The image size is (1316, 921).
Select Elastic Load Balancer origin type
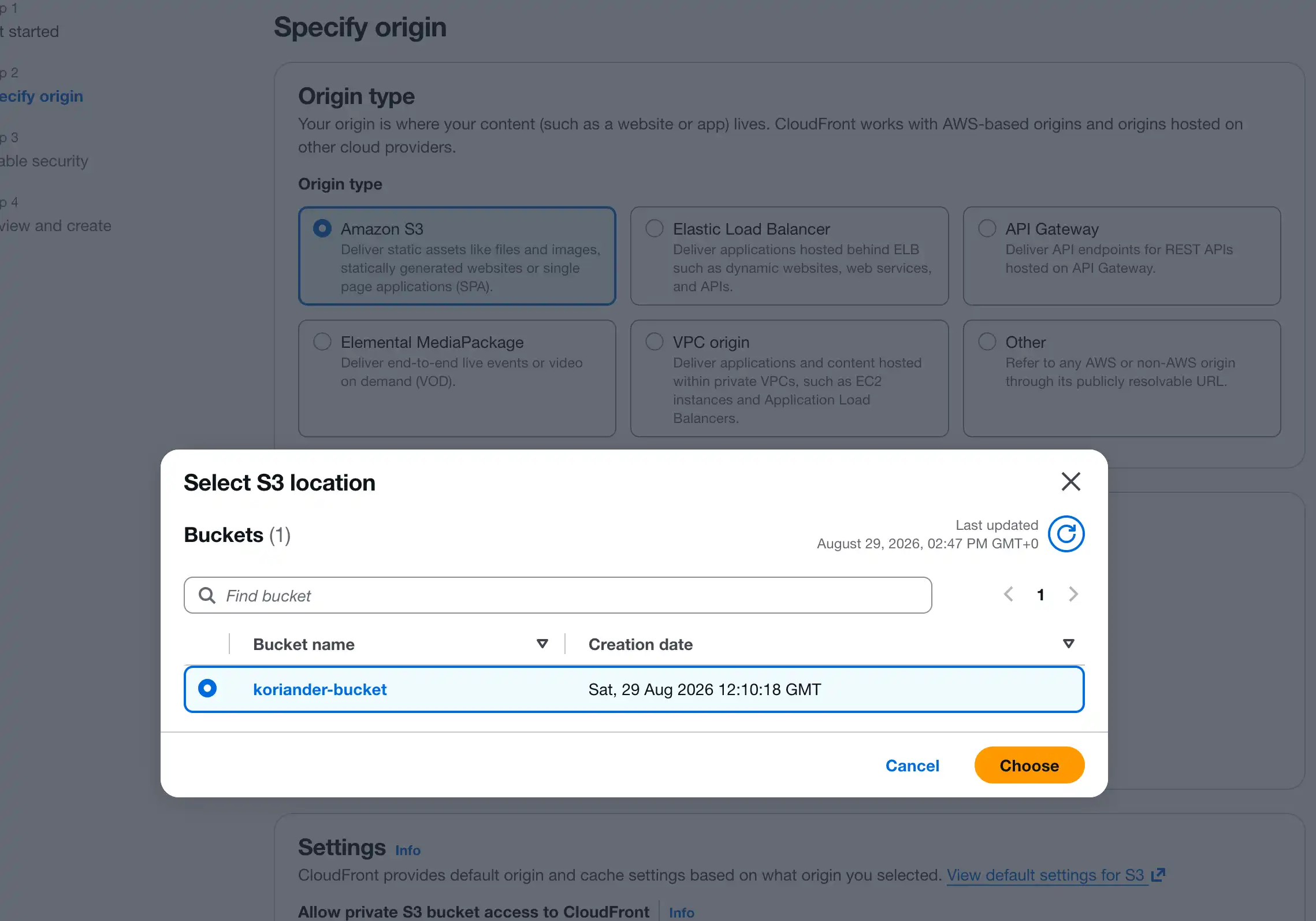pos(655,228)
